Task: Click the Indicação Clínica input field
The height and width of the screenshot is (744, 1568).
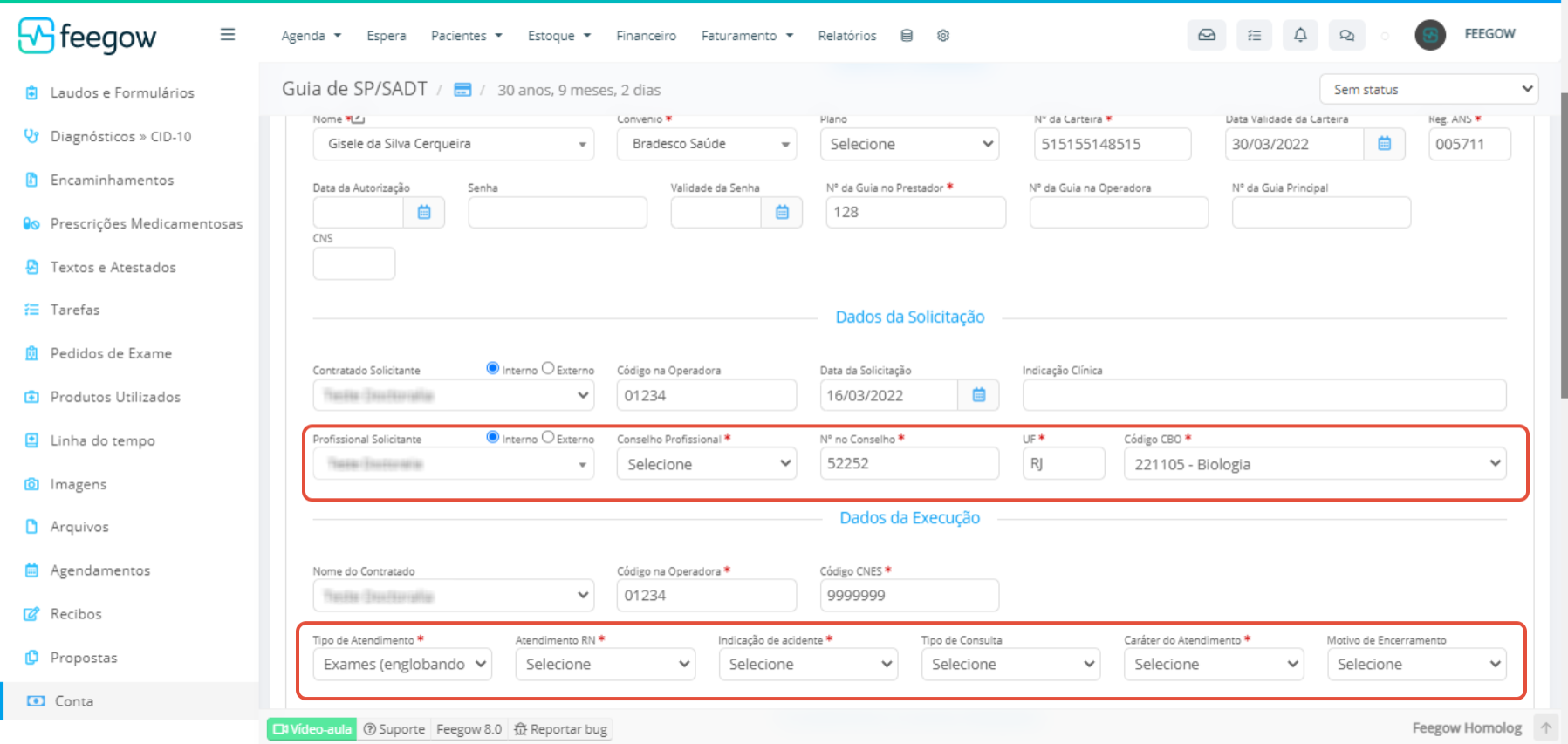Action: pos(1264,395)
